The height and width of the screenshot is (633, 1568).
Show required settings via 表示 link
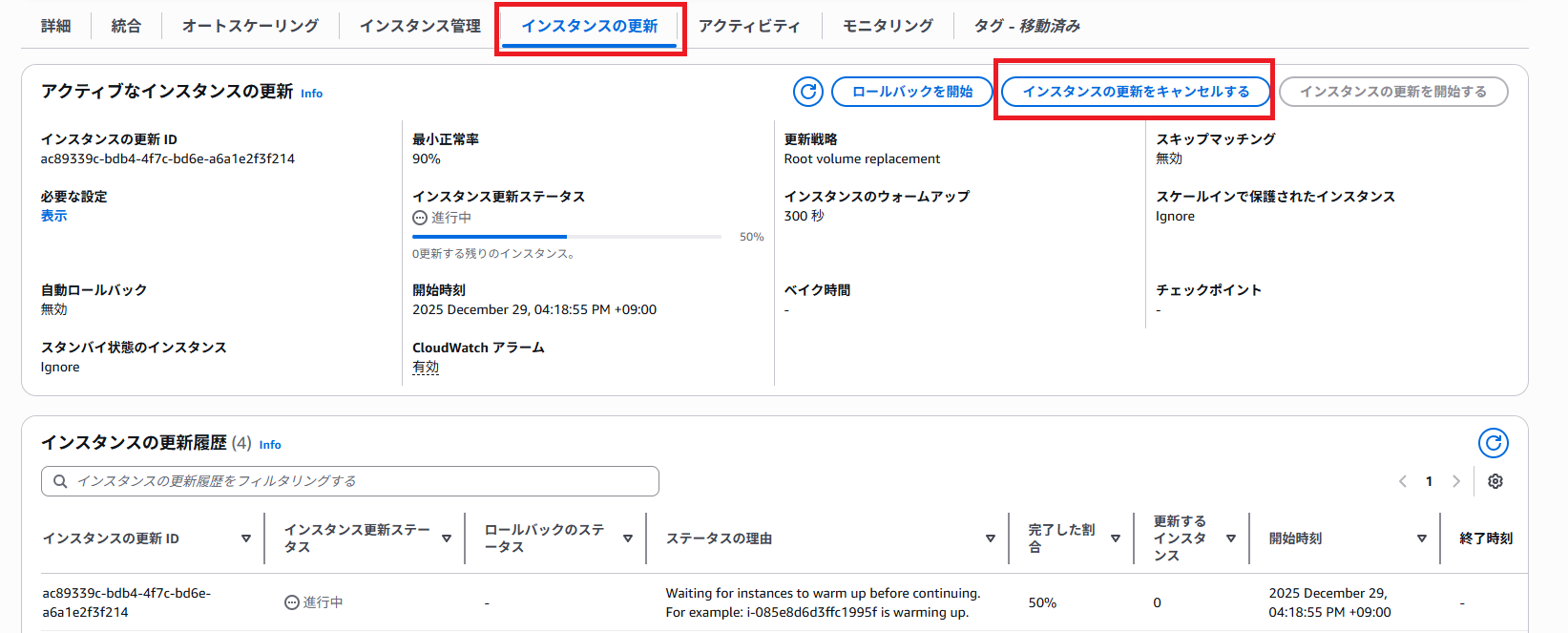tap(53, 216)
